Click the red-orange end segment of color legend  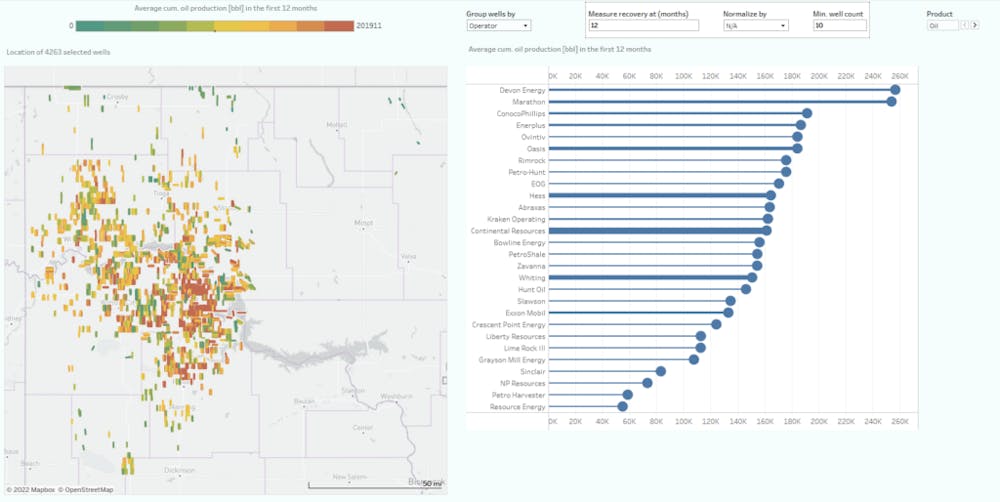click(339, 26)
